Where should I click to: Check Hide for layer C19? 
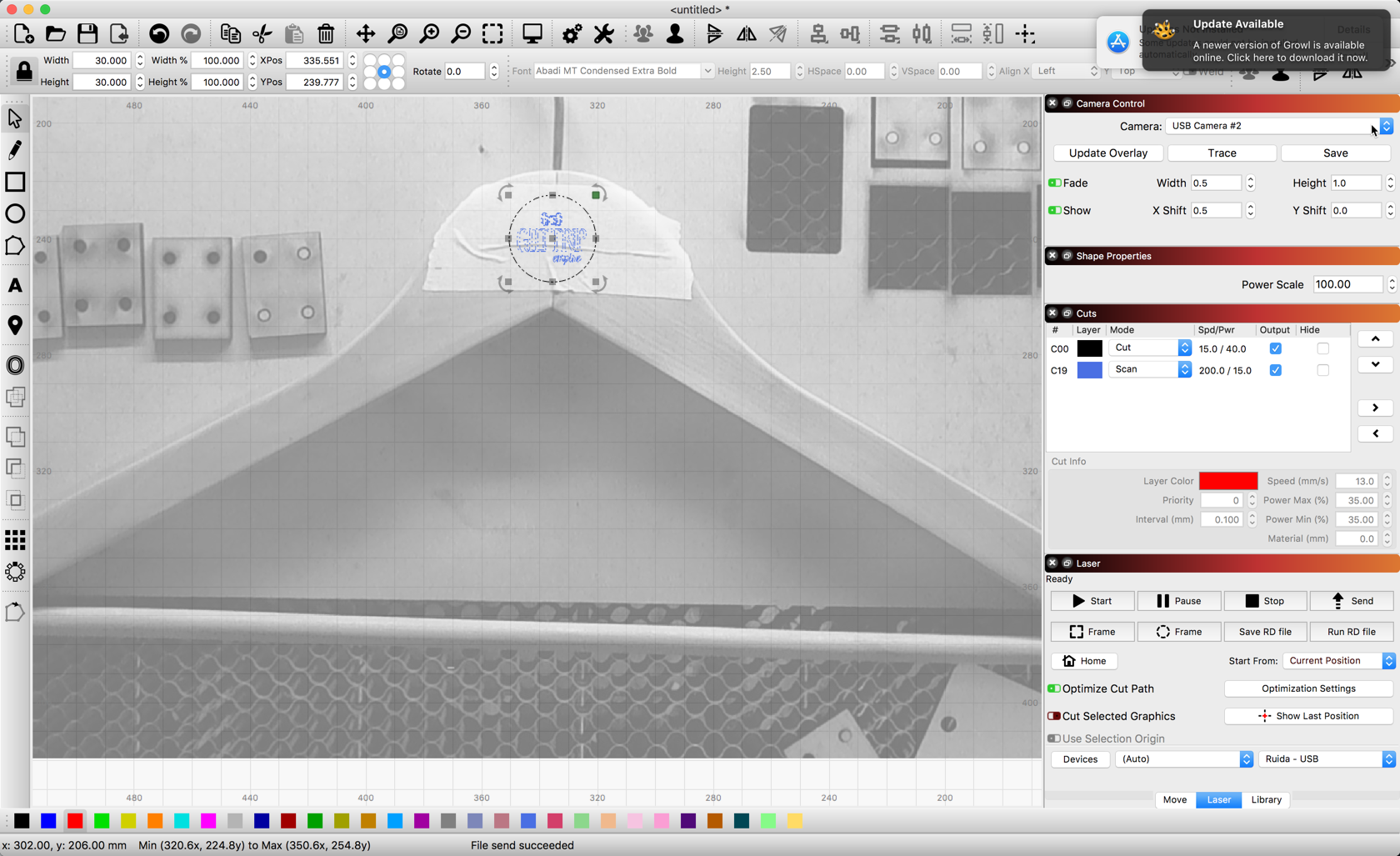(1322, 370)
